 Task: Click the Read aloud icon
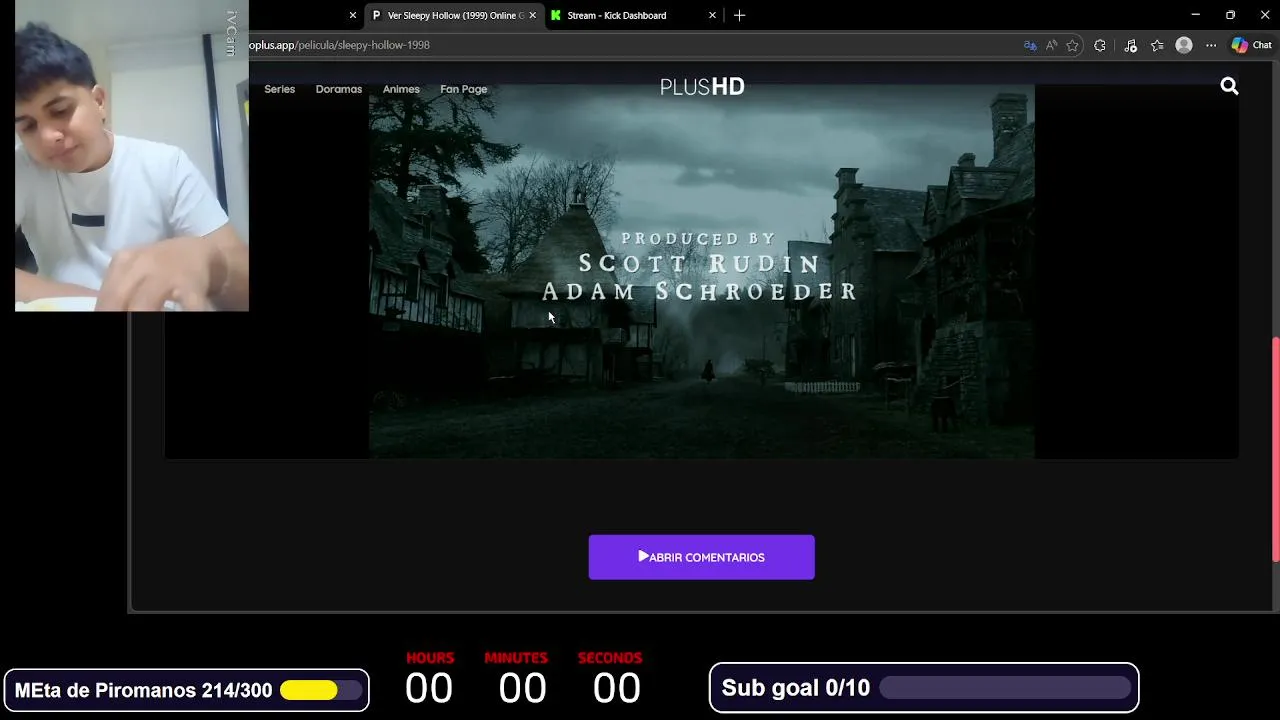(x=1051, y=45)
